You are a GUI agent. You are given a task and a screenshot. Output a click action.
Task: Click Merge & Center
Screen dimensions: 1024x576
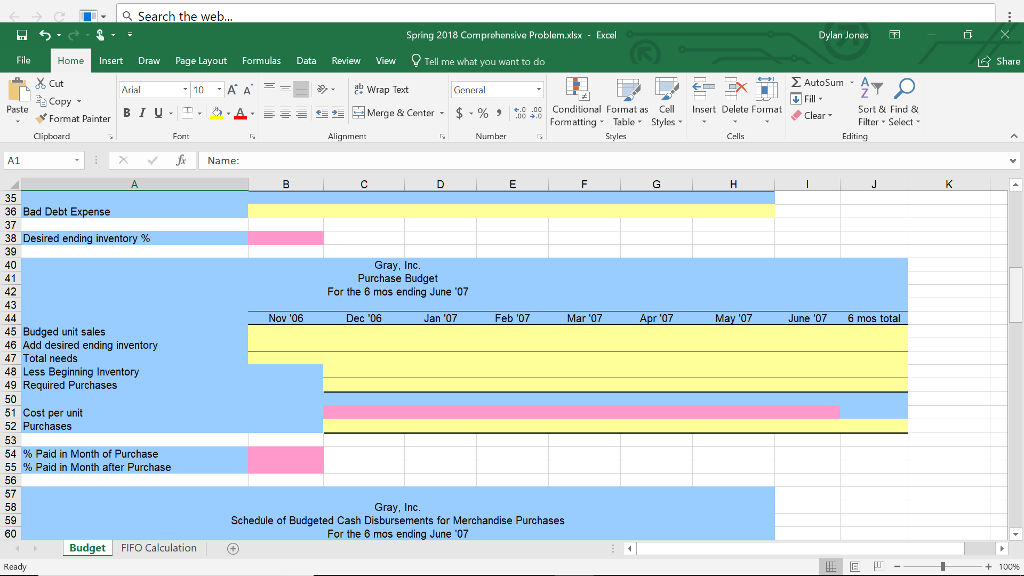click(x=394, y=113)
